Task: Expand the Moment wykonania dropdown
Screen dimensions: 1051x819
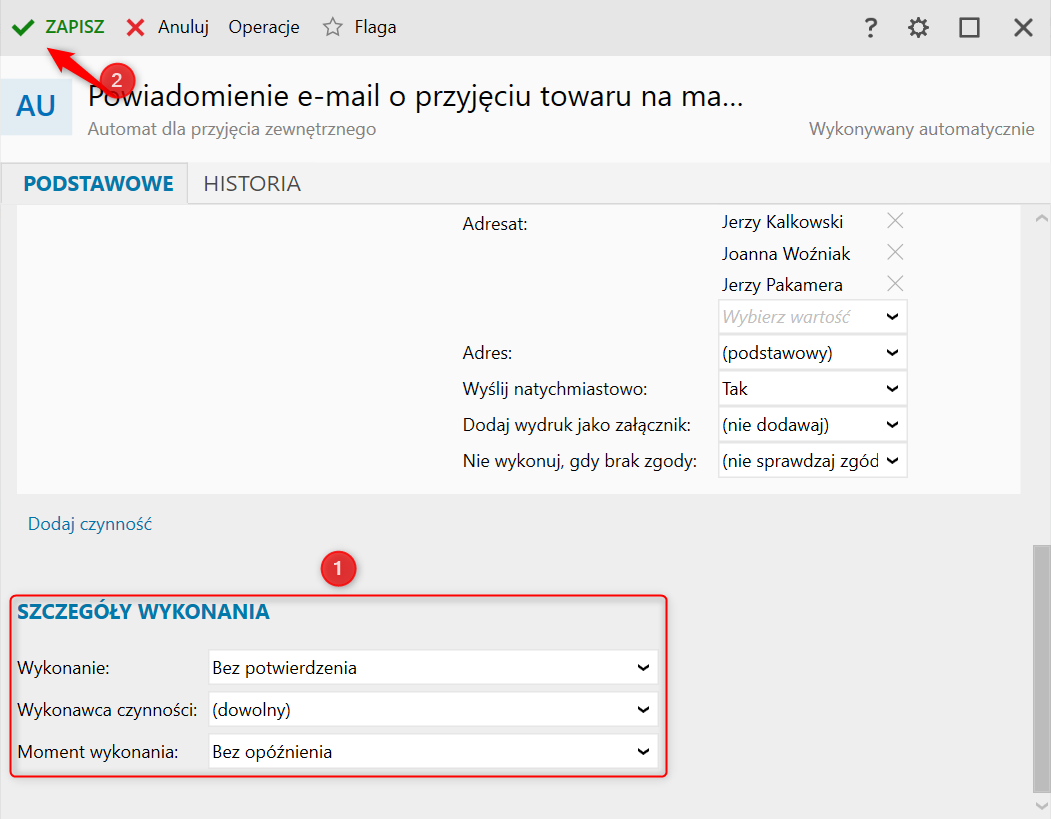Action: pyautogui.click(x=433, y=751)
